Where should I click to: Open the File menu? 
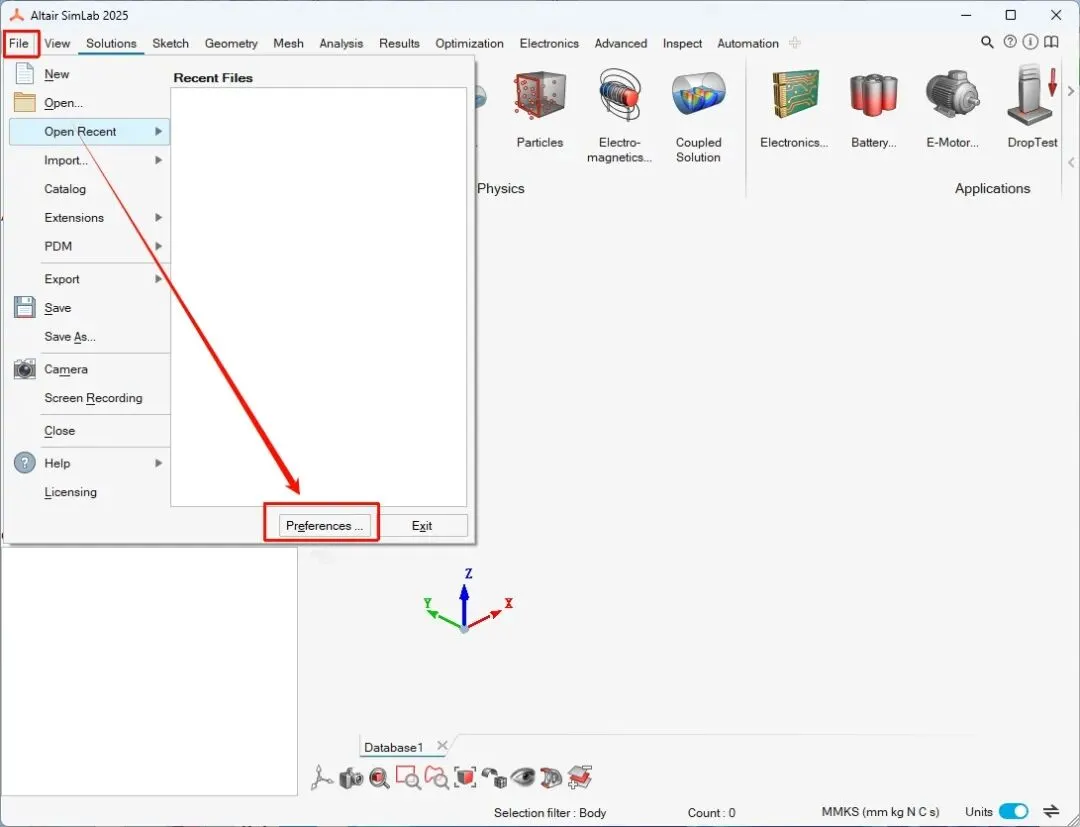[19, 43]
